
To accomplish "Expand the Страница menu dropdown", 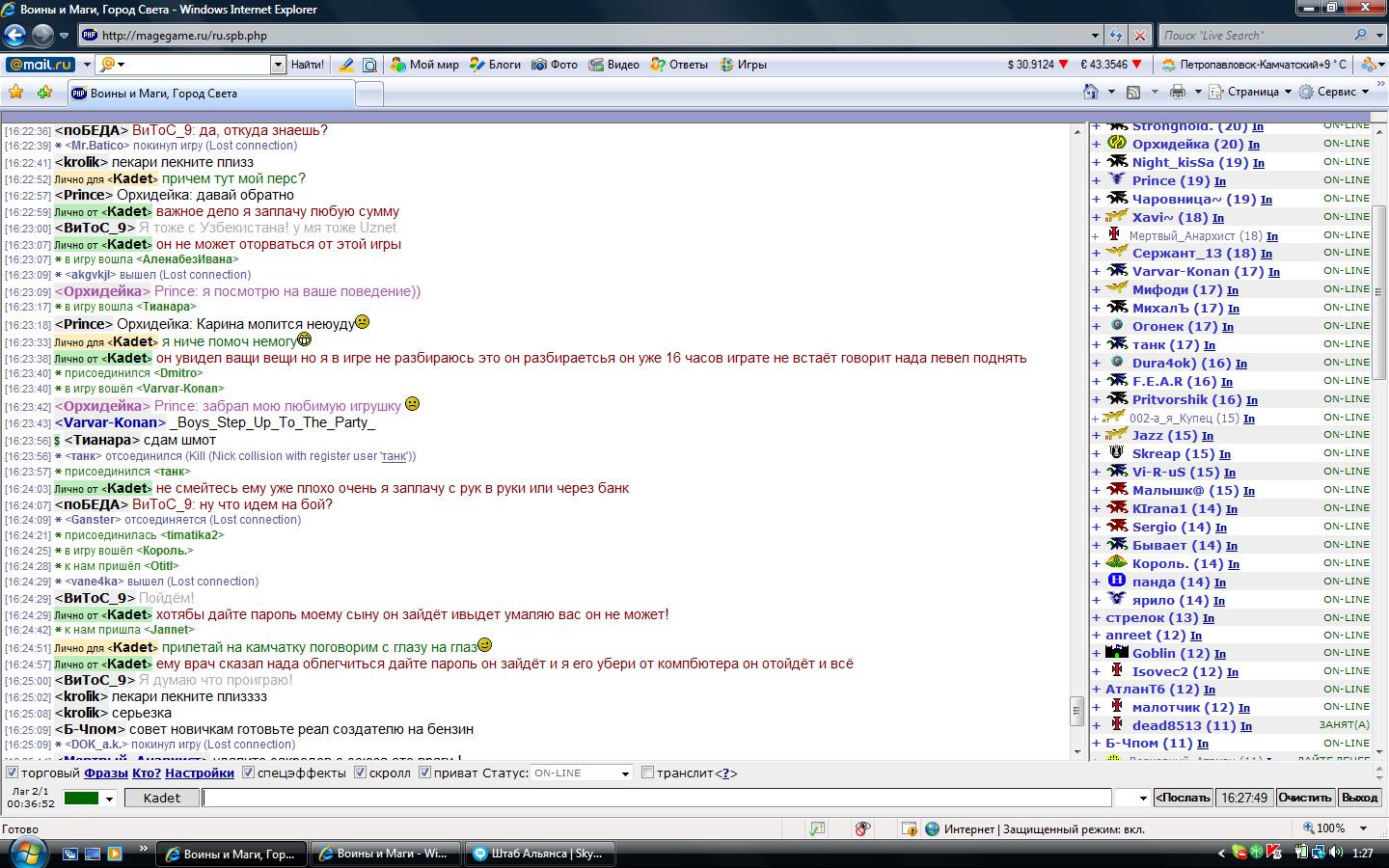I will (x=1287, y=92).
